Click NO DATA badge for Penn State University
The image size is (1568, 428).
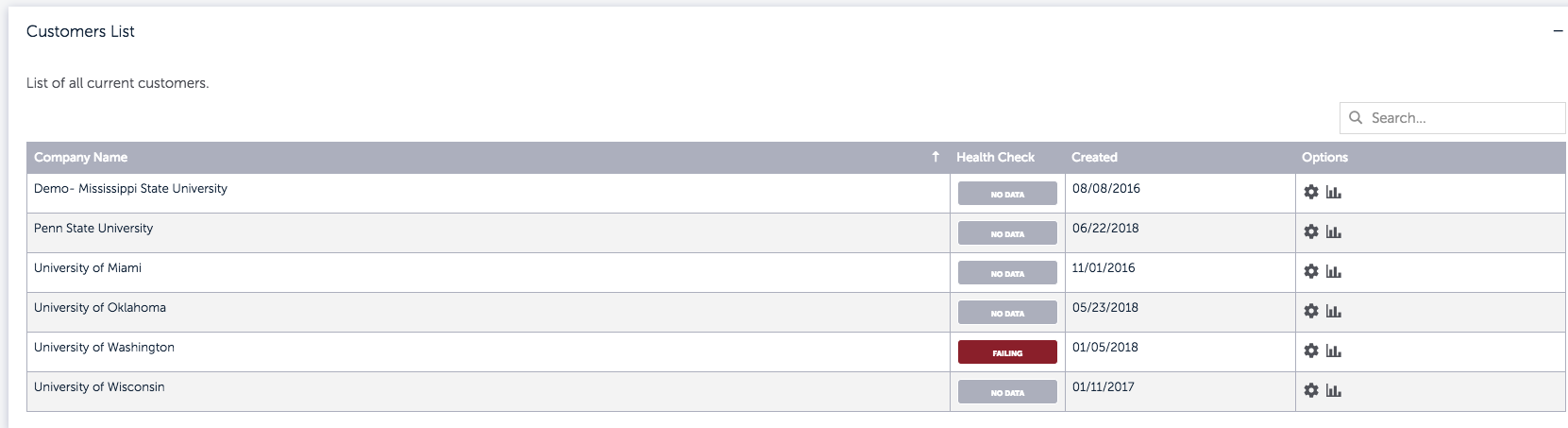(1007, 233)
